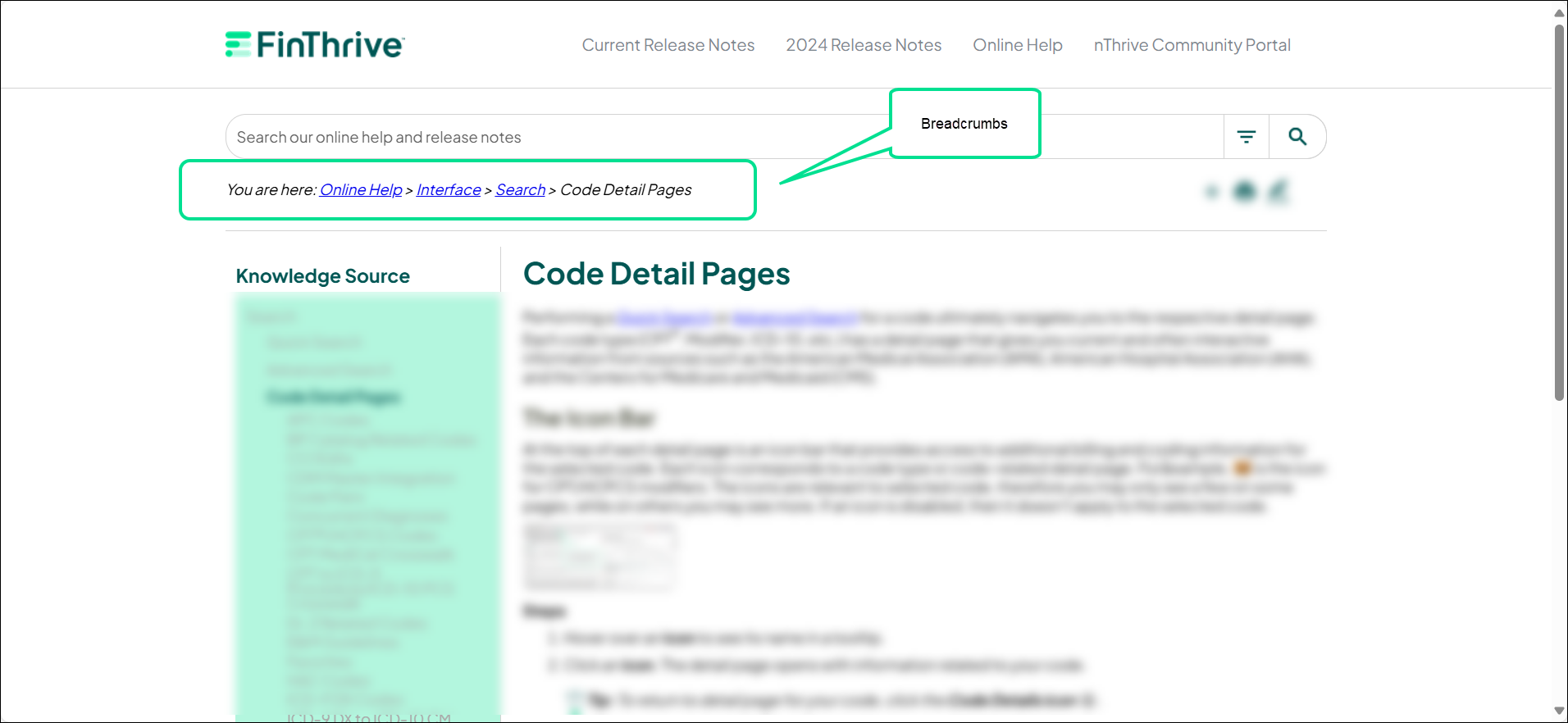Select bold Code Detail Pages sidebar entry
This screenshot has height=723, width=1568.
click(x=333, y=398)
